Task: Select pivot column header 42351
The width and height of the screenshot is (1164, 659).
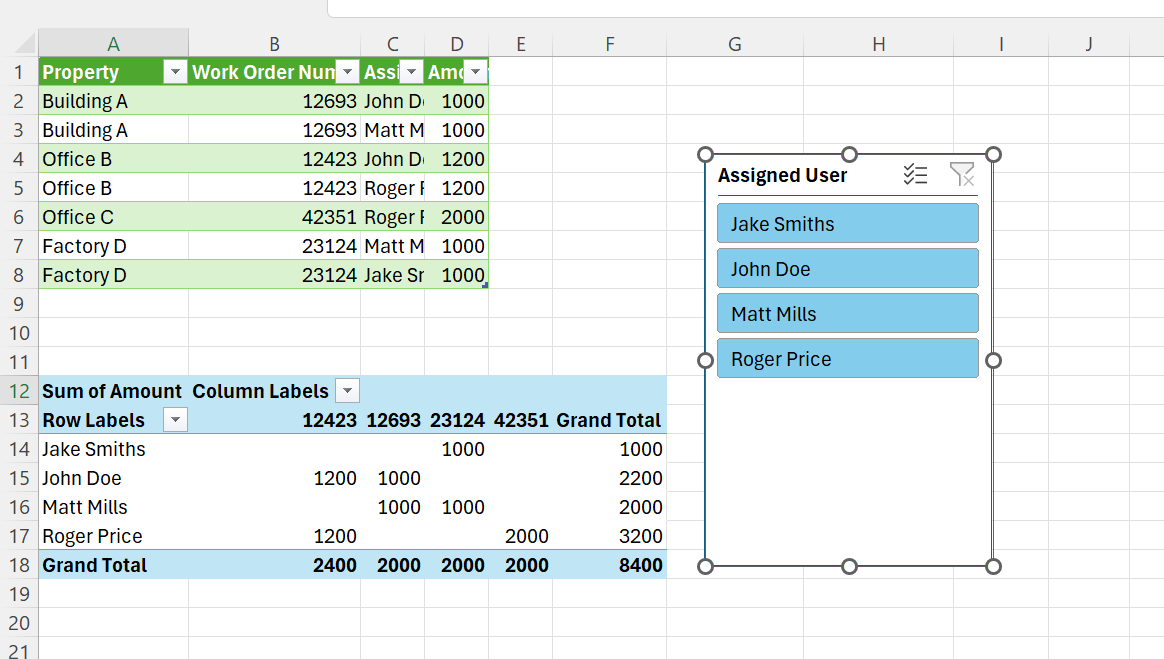Action: (520, 420)
